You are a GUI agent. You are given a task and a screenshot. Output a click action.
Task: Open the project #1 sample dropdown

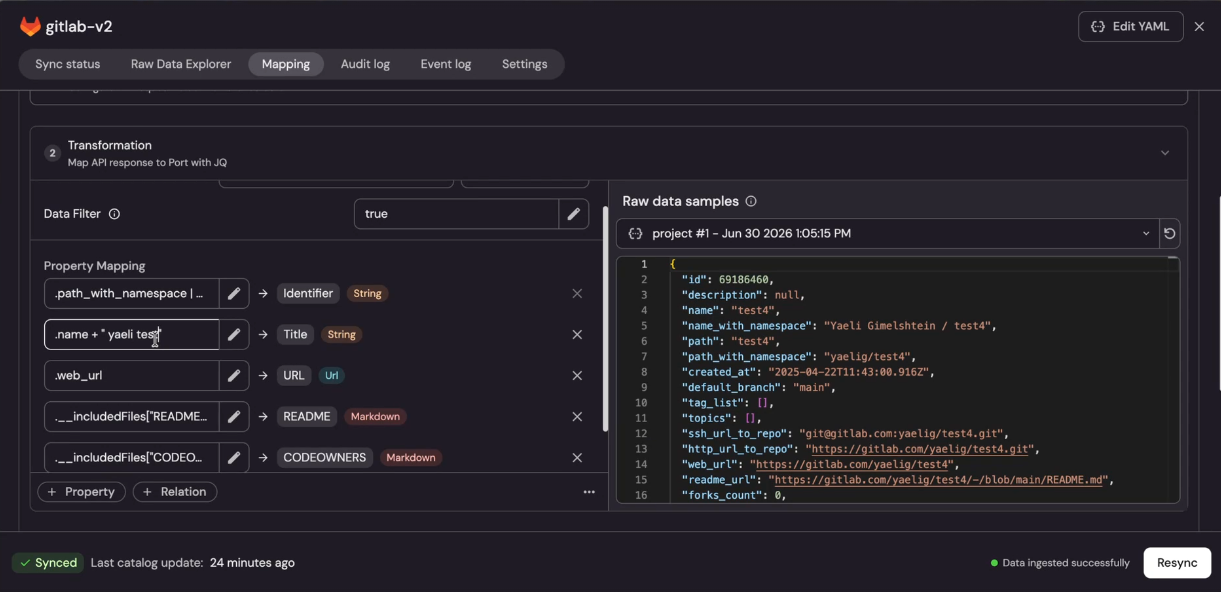tap(887, 234)
